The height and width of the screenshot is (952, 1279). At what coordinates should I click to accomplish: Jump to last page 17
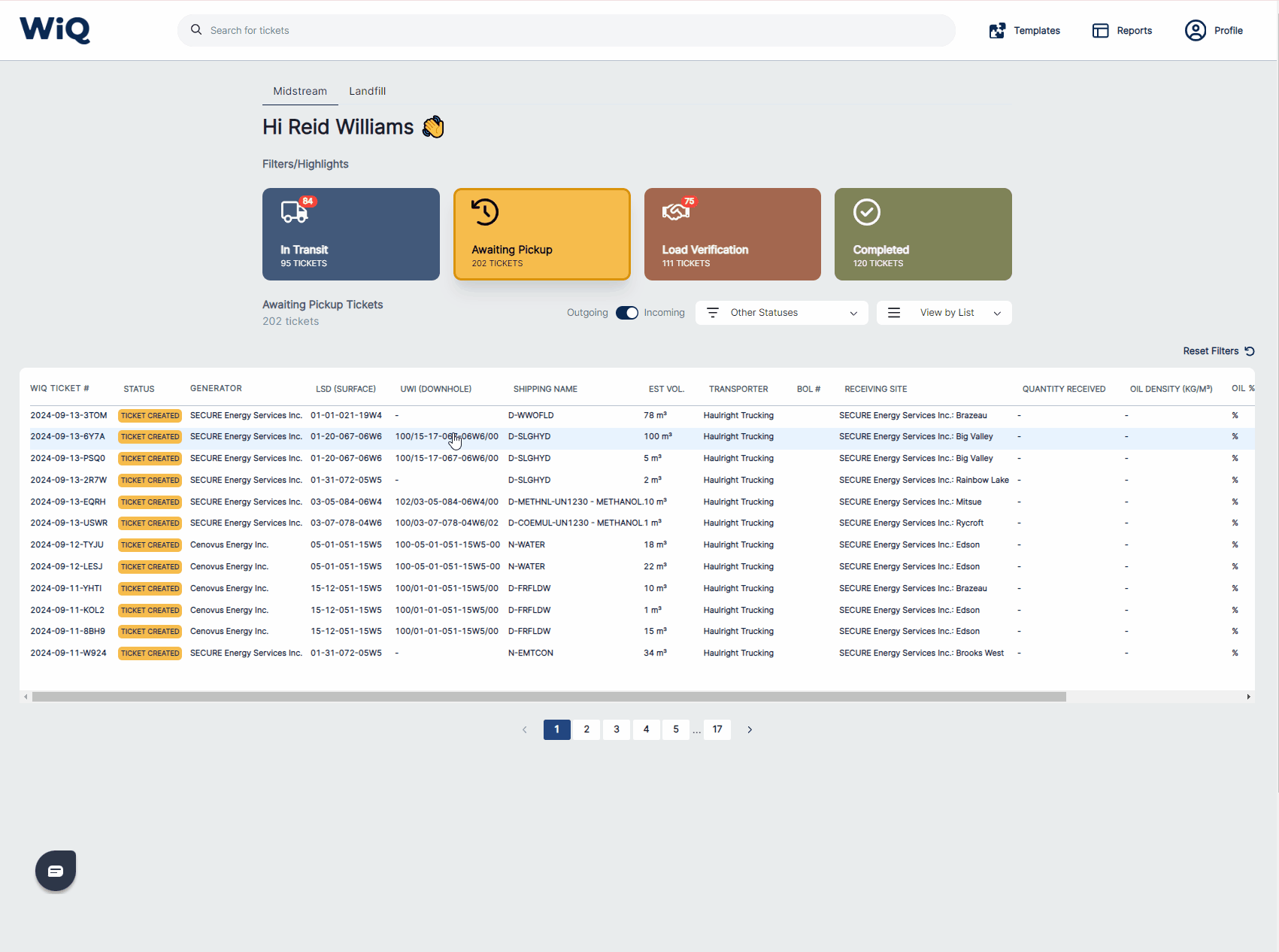[717, 729]
